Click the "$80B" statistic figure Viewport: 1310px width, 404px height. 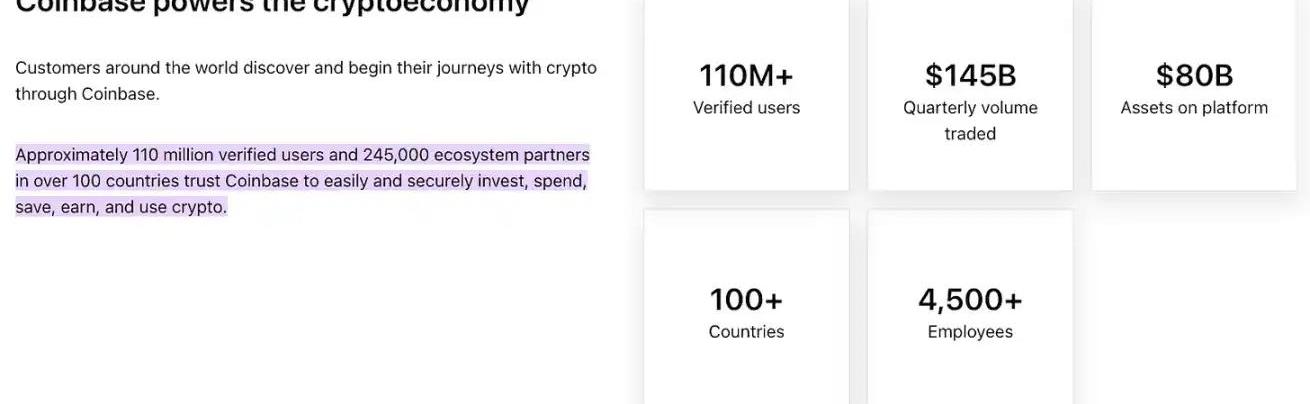click(1194, 76)
